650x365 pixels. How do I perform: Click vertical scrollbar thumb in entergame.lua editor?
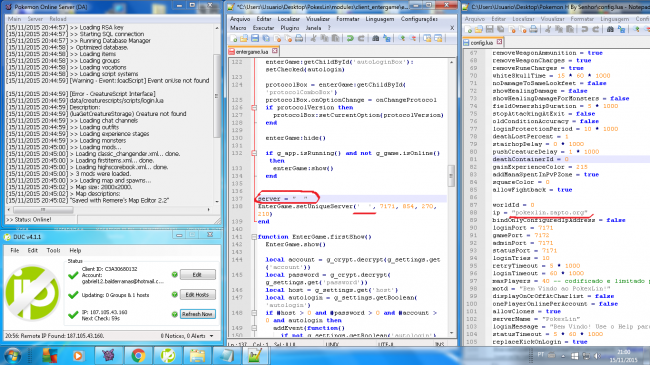tap(451, 176)
